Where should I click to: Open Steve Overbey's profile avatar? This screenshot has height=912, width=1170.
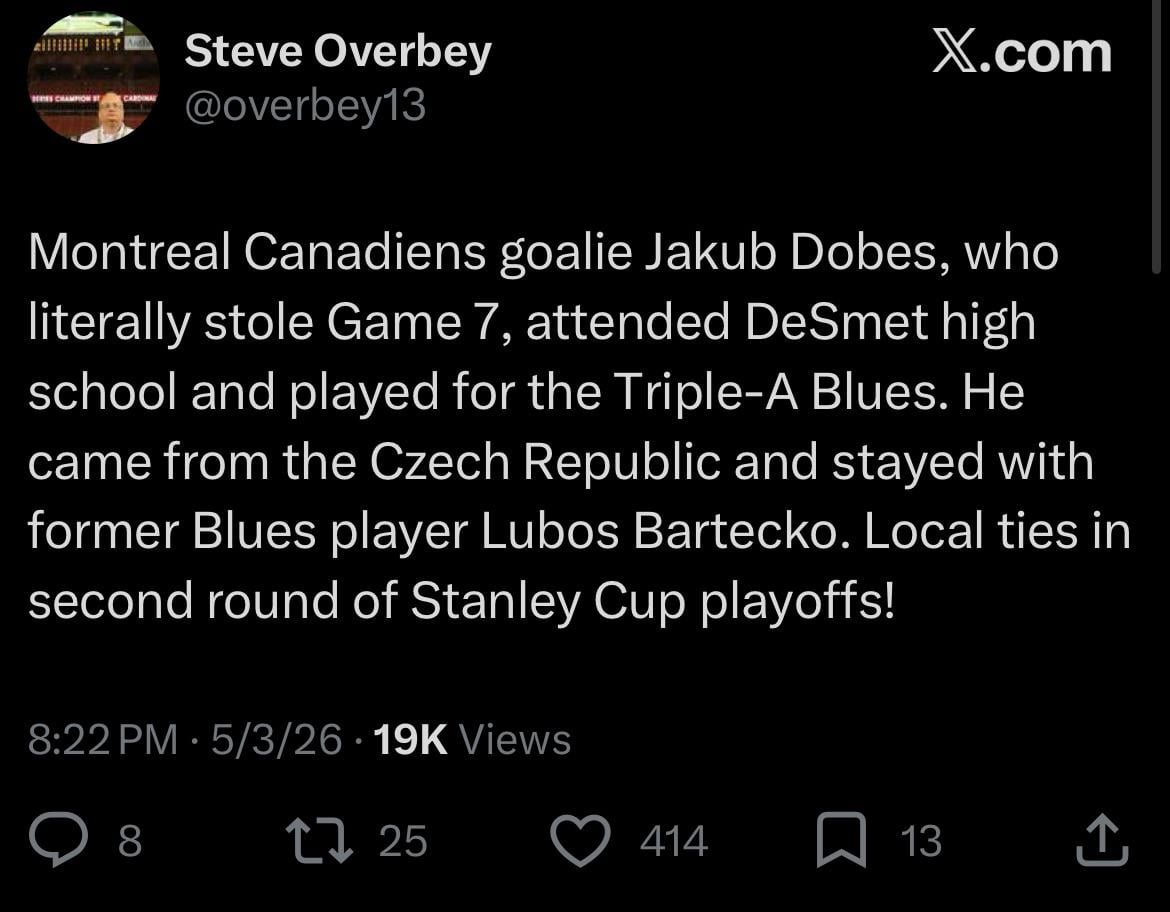coord(93,77)
